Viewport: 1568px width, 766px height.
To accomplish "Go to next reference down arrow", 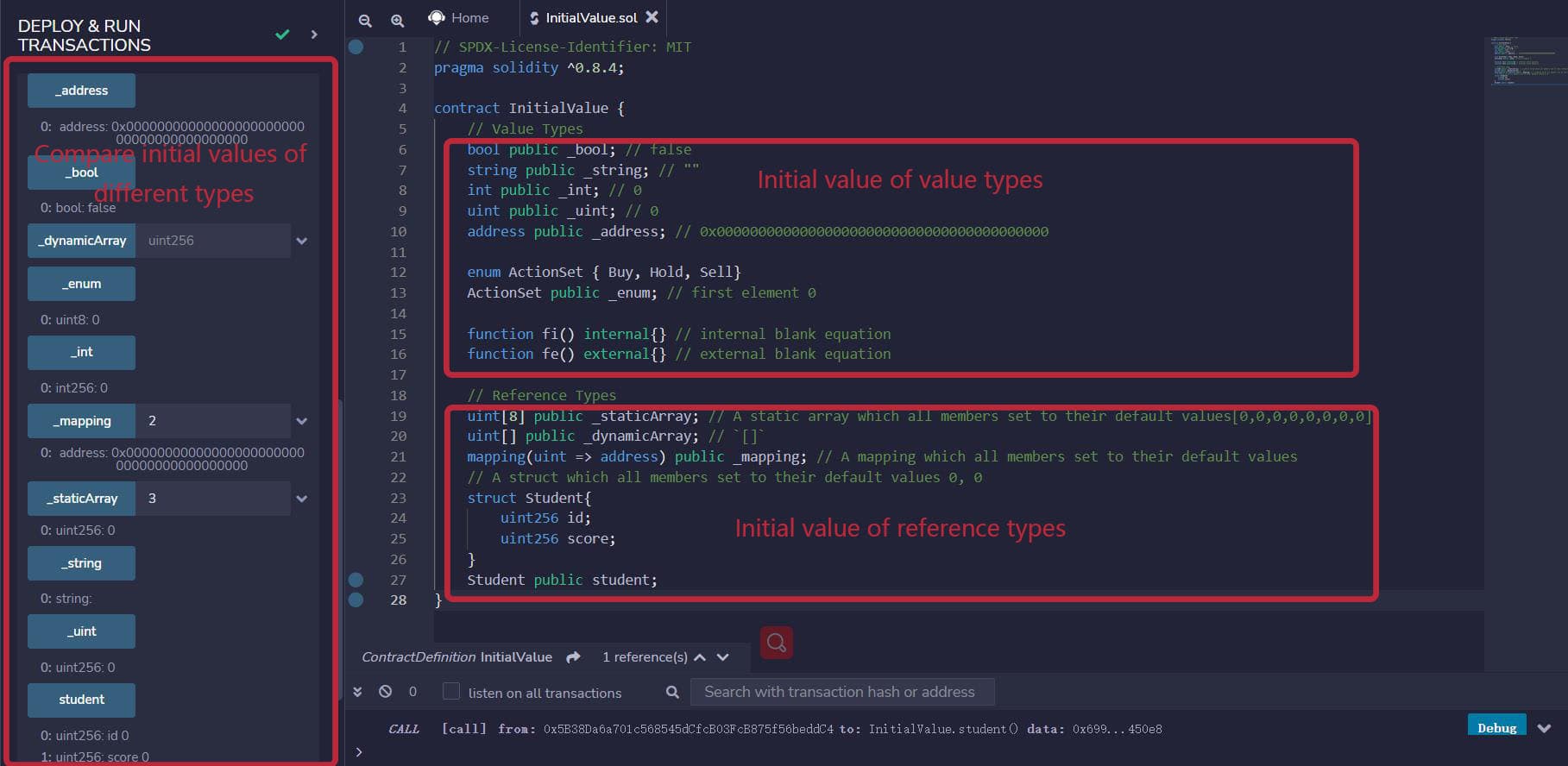I will (723, 657).
